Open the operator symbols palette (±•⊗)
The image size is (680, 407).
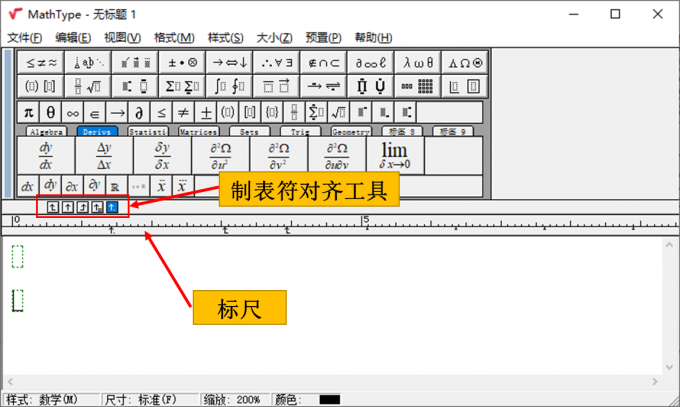(x=183, y=62)
